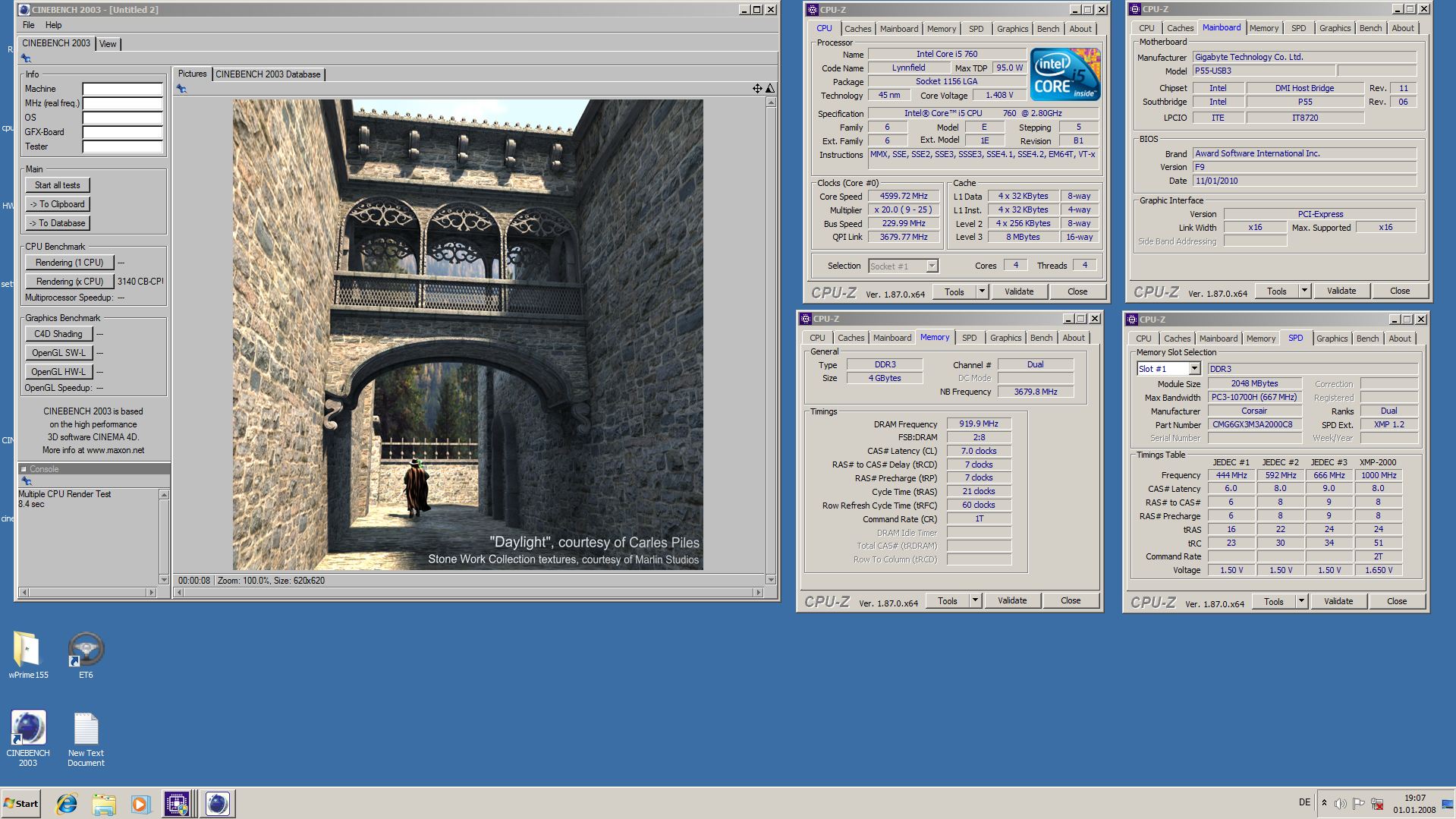Click the Machine input field
The height and width of the screenshot is (819, 1456).
(122, 89)
